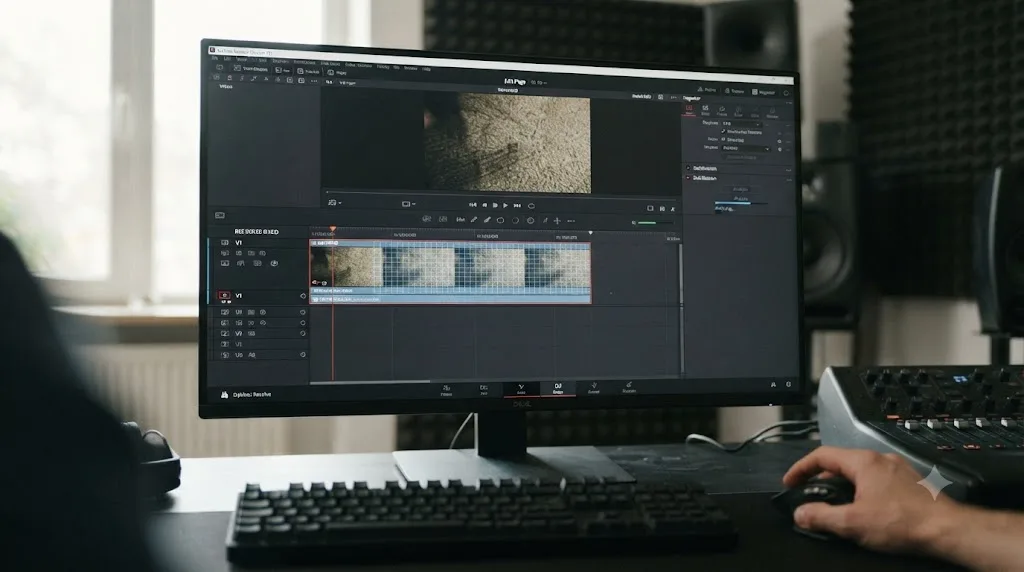1024x572 pixels.
Task: Select the video clip thumbnail in the timeline
Action: click(x=450, y=266)
